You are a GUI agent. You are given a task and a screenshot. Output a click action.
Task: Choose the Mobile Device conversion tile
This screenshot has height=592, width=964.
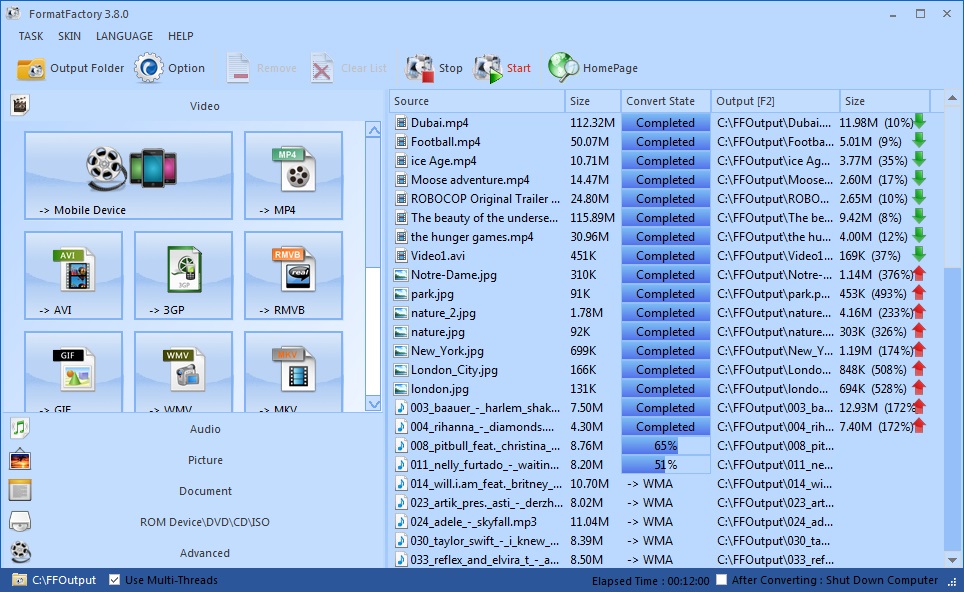(x=128, y=175)
